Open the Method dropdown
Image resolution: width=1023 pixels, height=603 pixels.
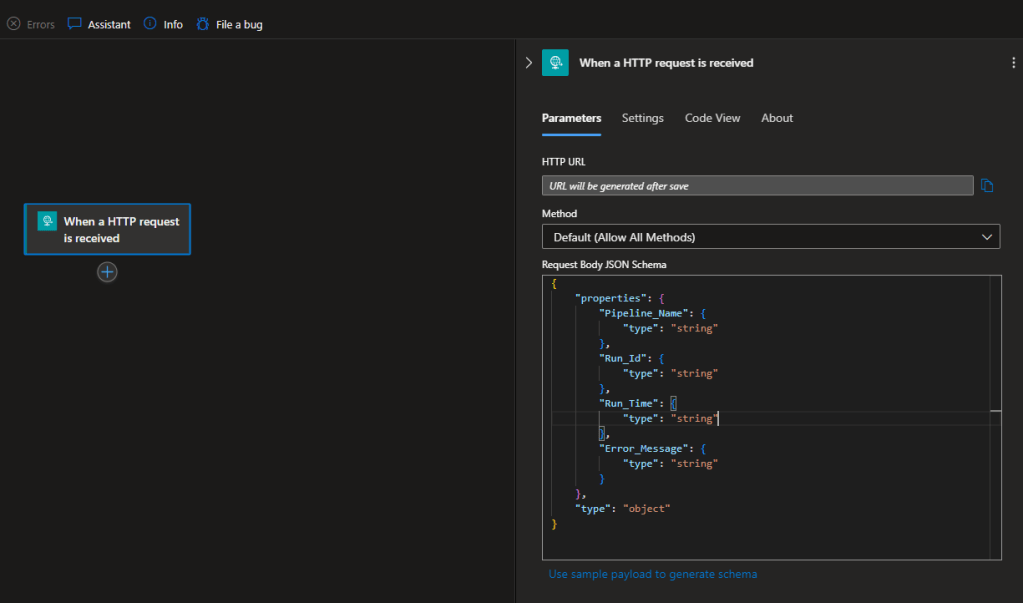[x=770, y=237]
